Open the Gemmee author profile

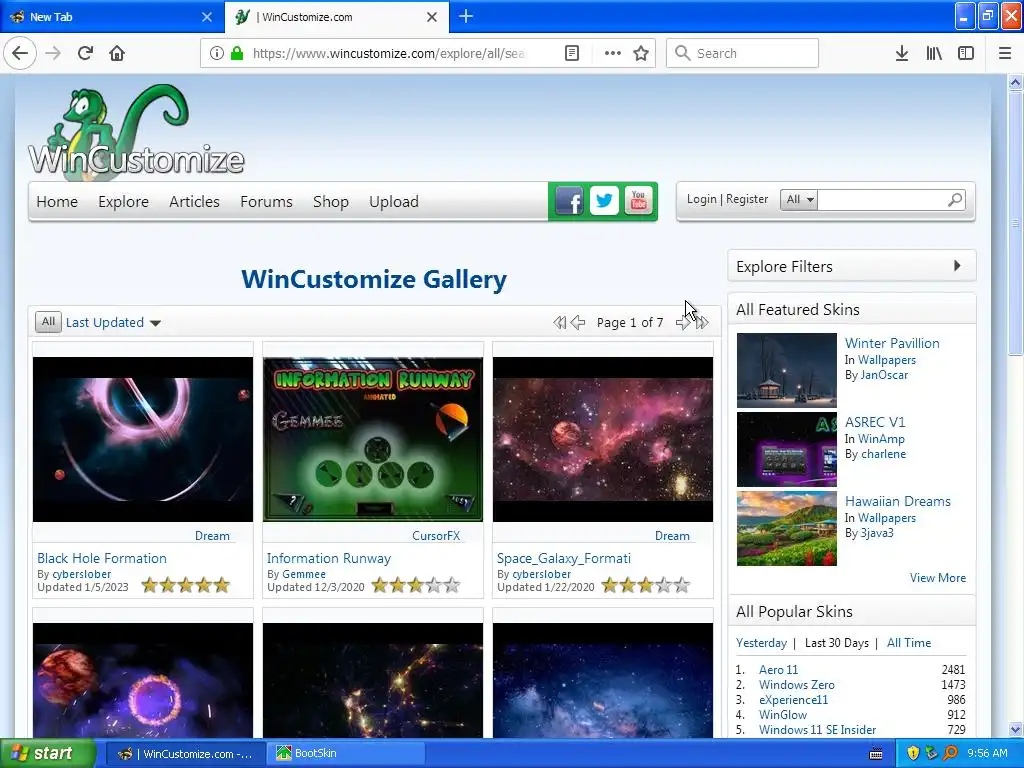tap(304, 574)
